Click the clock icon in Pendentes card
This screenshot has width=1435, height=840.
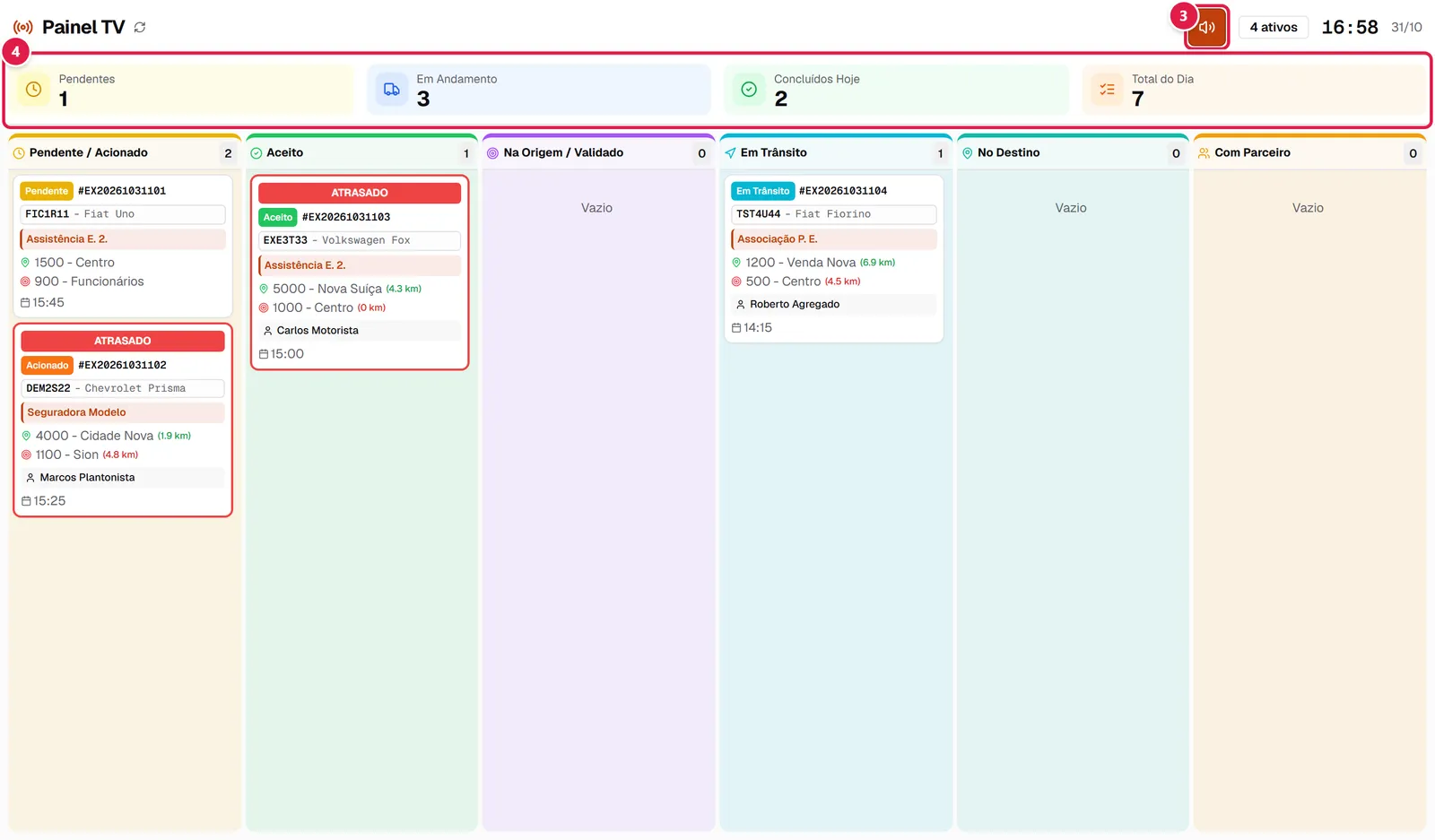pos(33,90)
